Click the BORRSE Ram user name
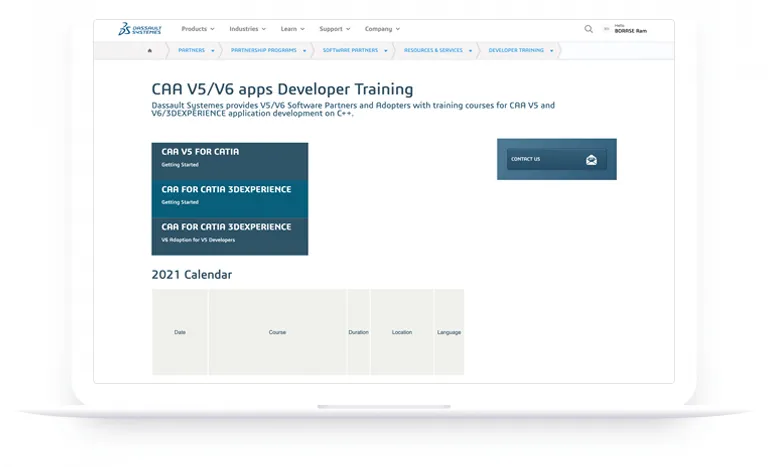Viewport: 768px width, 467px height. pyautogui.click(x=630, y=31)
